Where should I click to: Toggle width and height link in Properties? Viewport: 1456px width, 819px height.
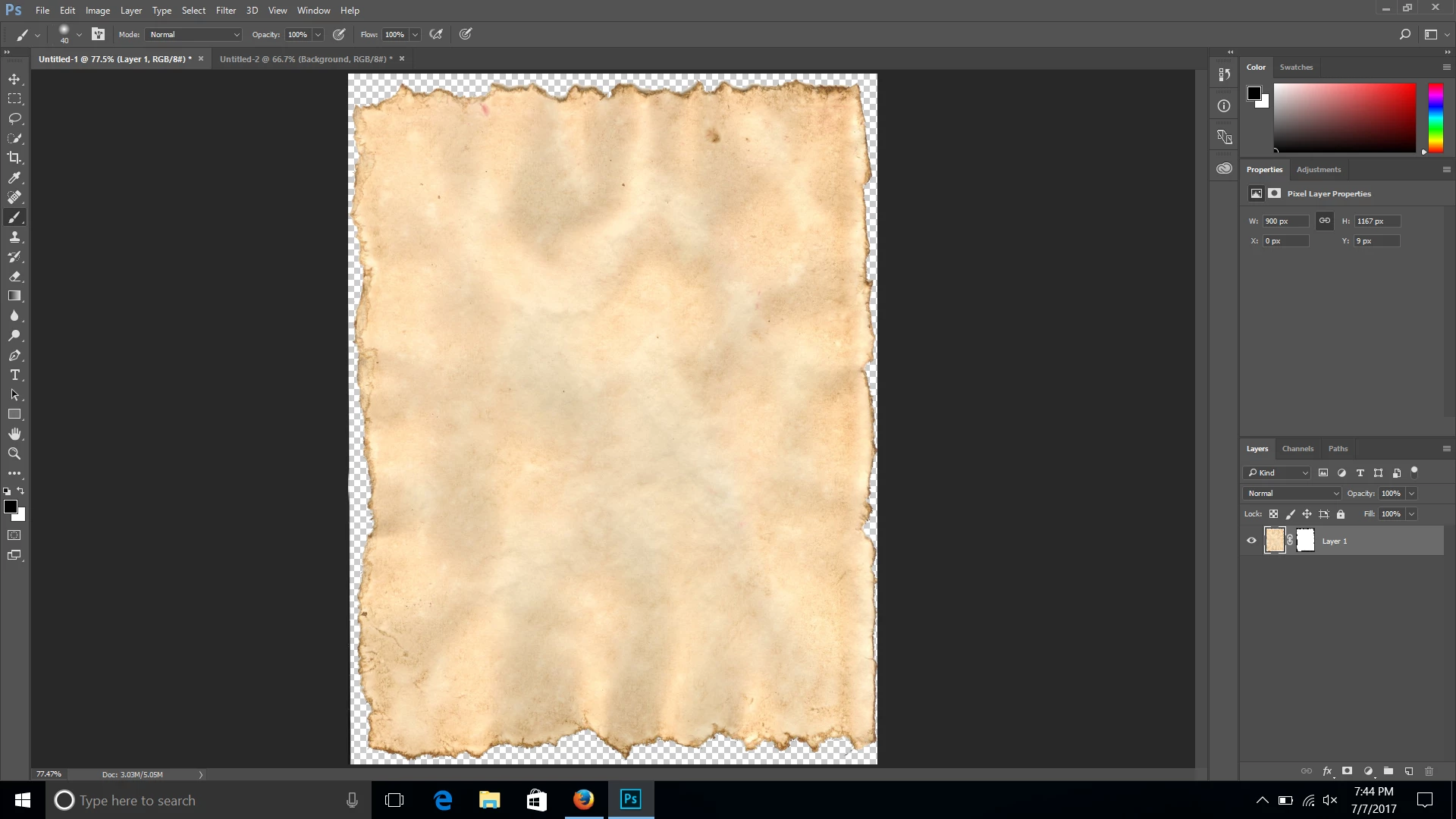(1324, 221)
